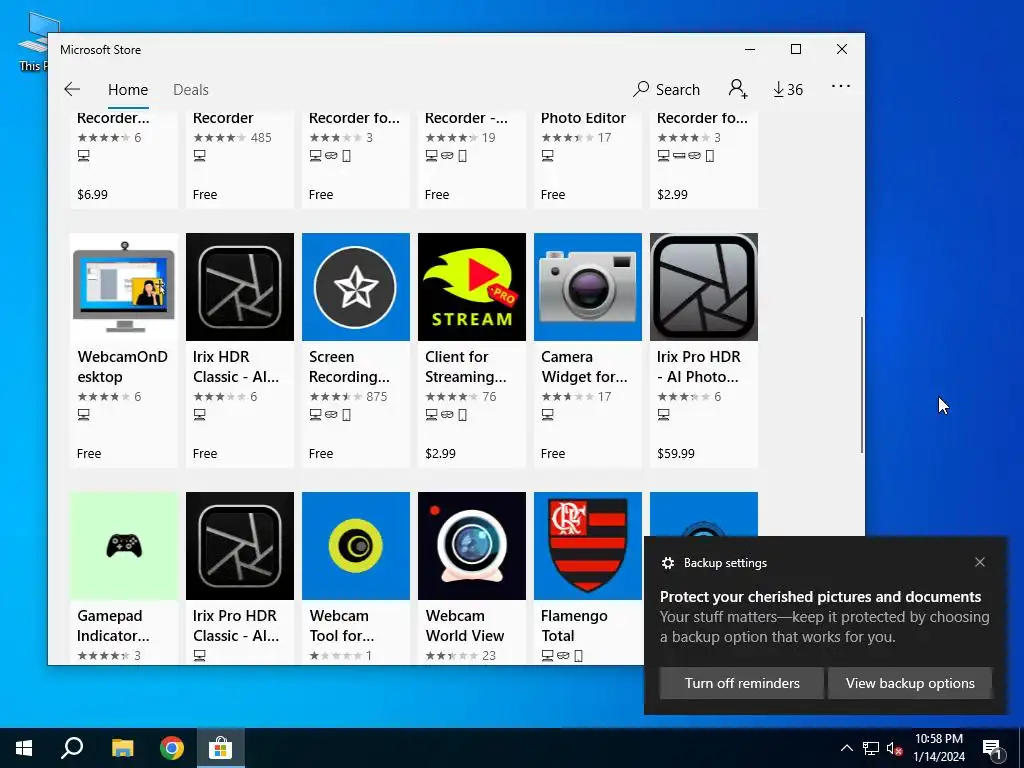Open the Client for Streaming app icon

point(472,287)
